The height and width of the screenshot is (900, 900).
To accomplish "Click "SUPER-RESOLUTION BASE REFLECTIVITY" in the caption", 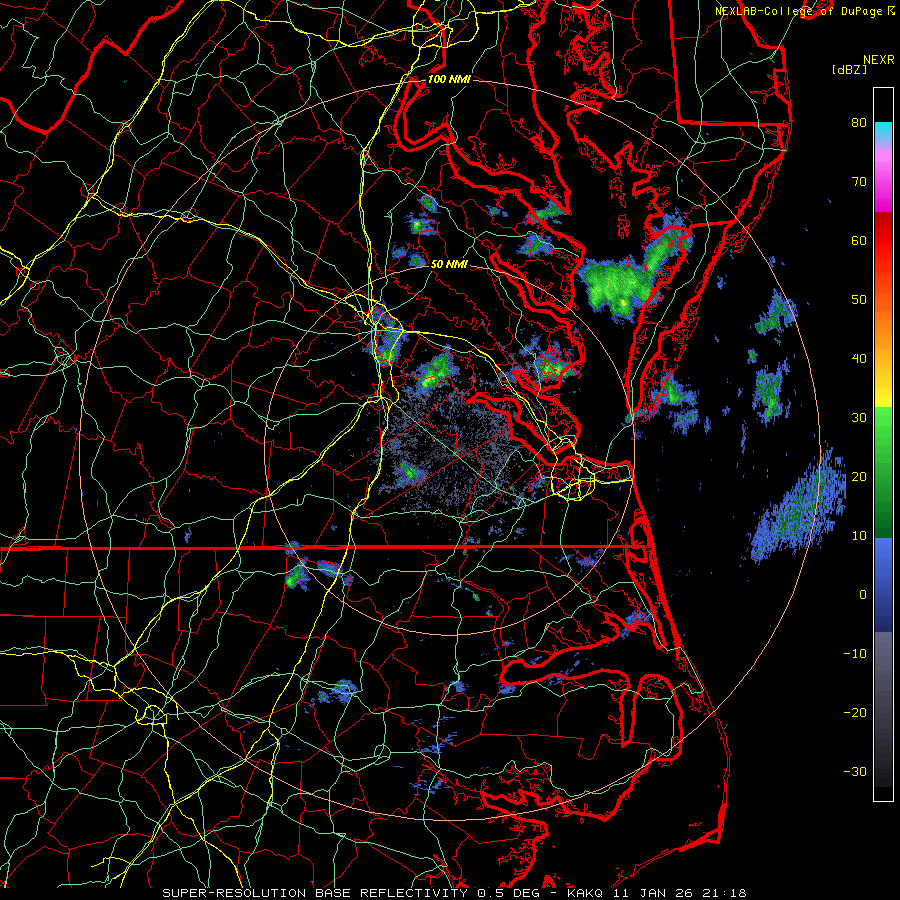I will point(315,893).
